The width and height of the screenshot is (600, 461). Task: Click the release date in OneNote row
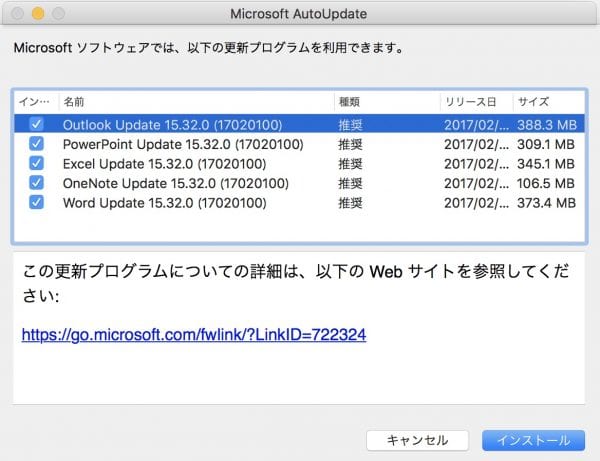point(476,184)
